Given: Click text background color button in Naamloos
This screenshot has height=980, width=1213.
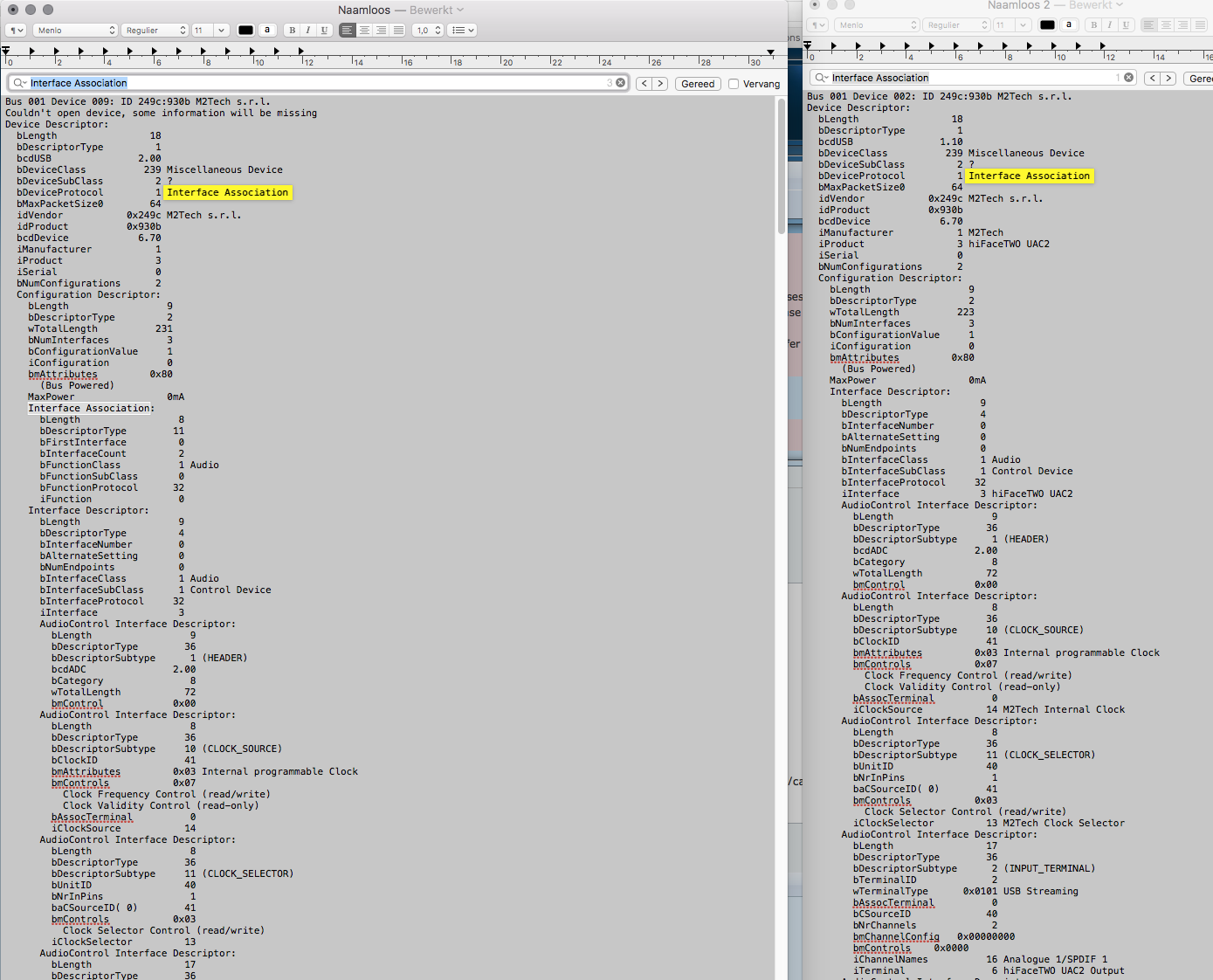Looking at the screenshot, I should coord(267,30).
